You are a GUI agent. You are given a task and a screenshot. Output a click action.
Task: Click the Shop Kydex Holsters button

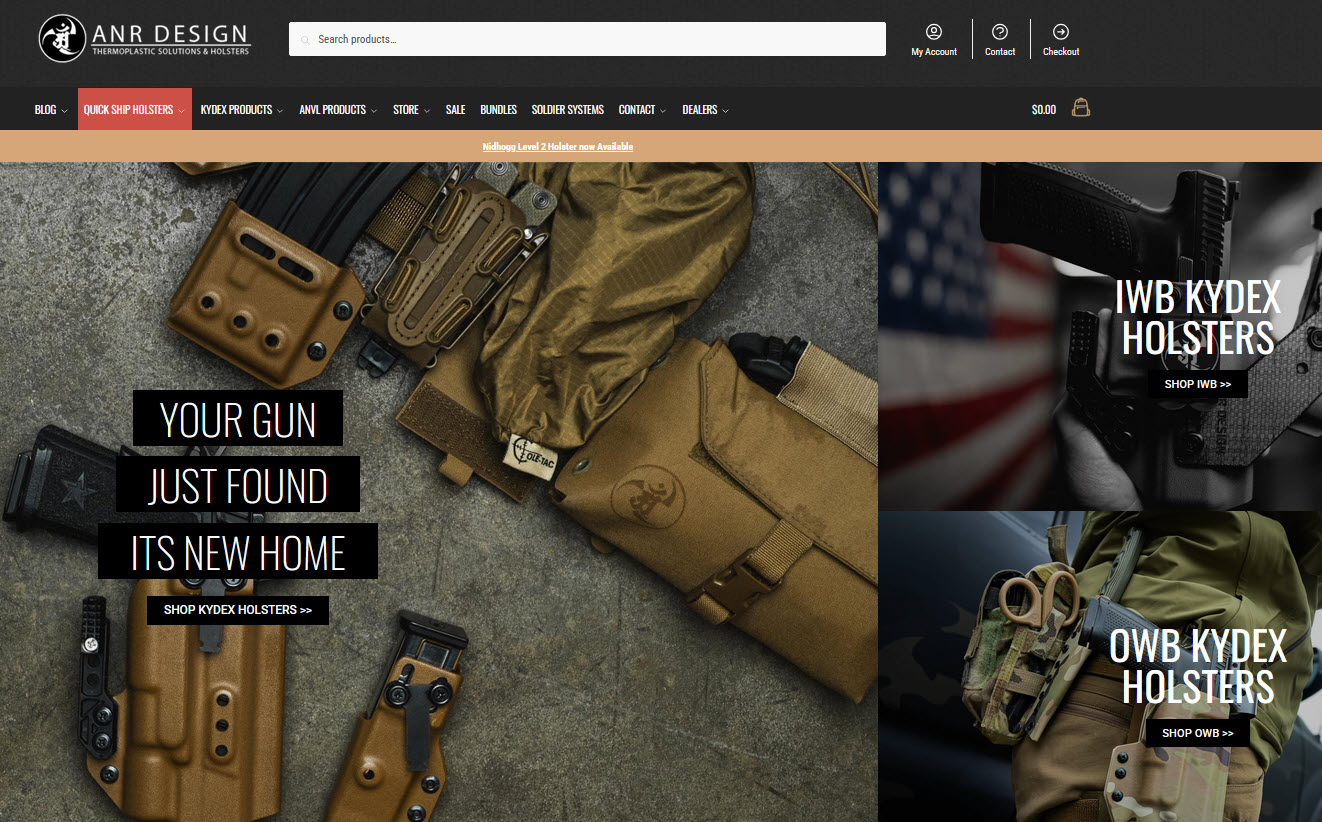pos(238,610)
